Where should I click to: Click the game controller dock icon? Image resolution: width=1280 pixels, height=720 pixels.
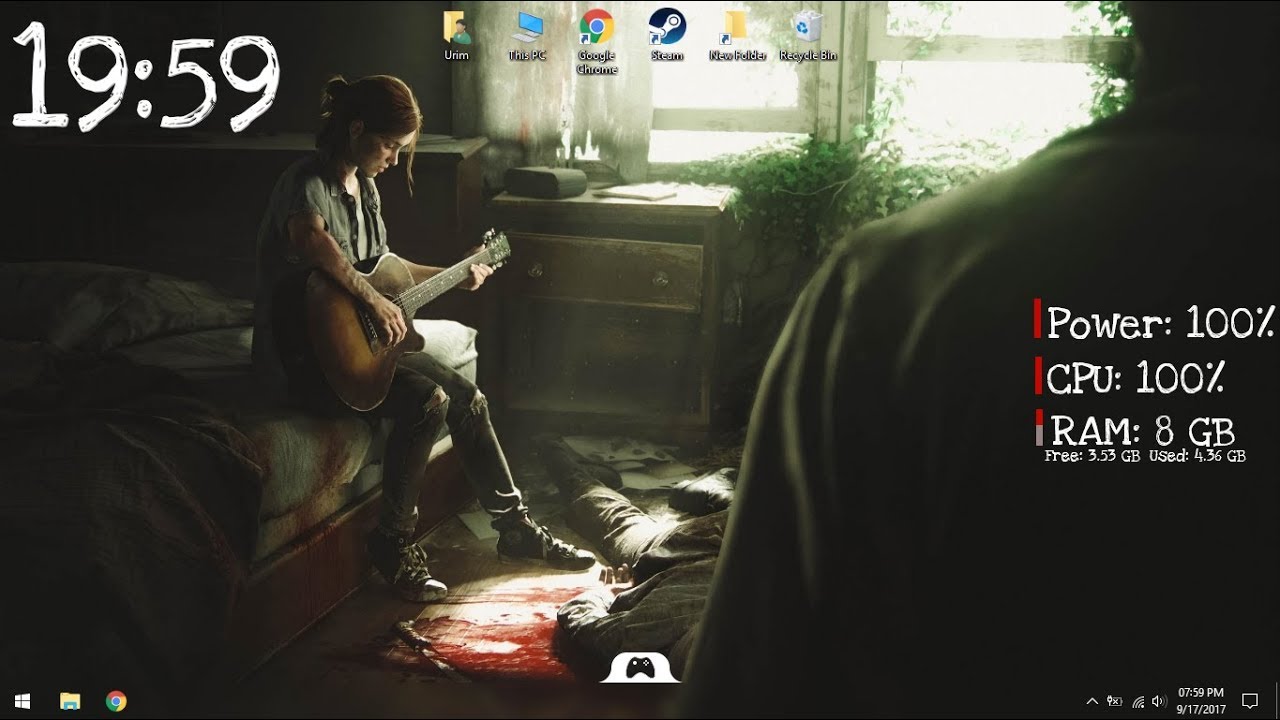click(640, 667)
